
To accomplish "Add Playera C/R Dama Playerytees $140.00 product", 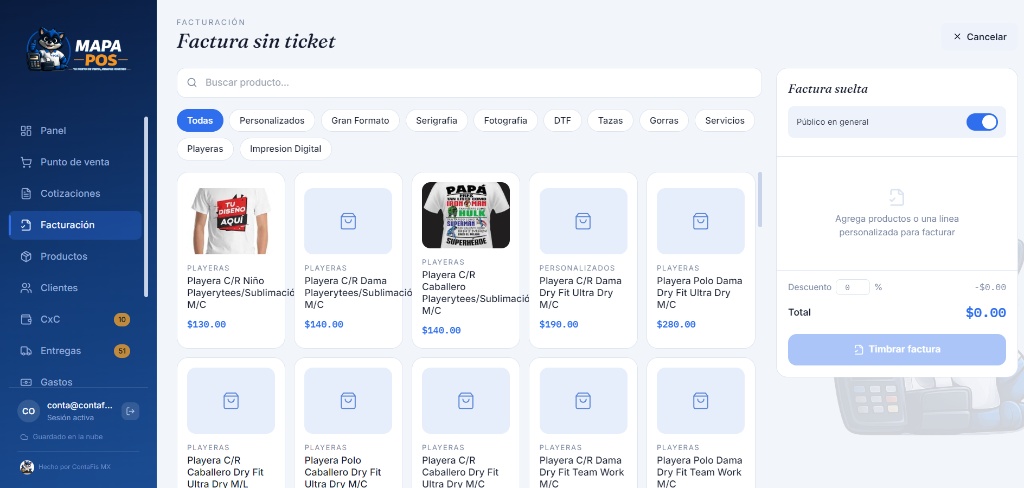I will [x=348, y=260].
